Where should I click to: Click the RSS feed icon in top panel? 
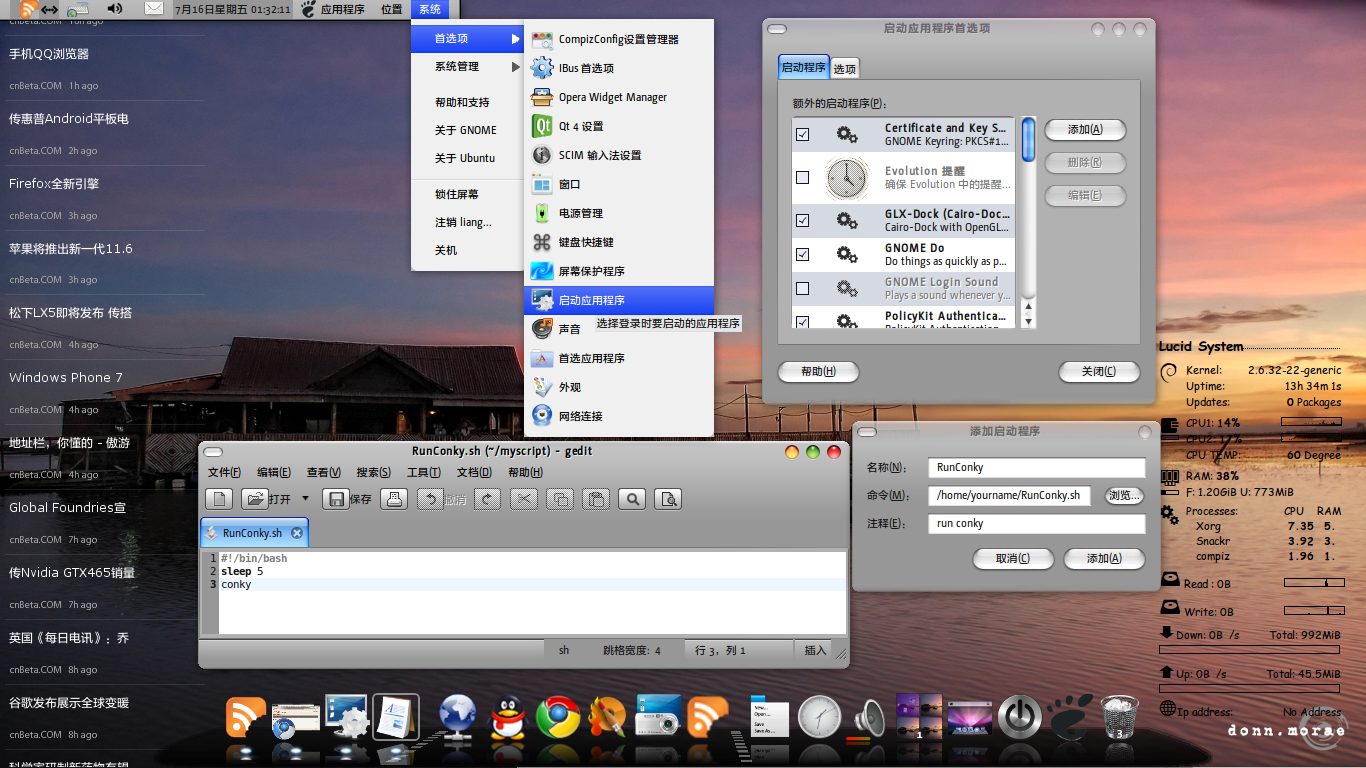[x=29, y=9]
